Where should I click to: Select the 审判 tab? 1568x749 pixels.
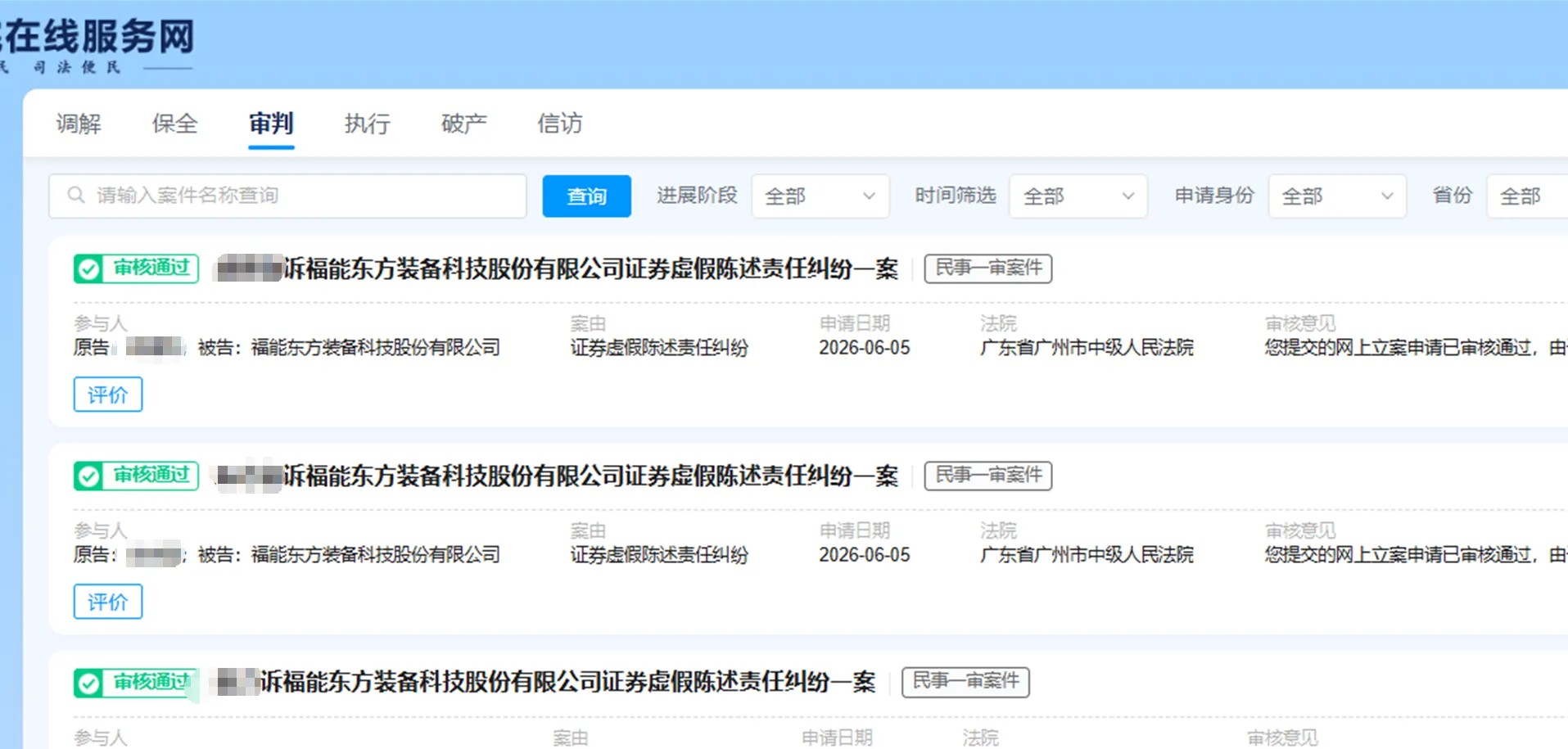(x=271, y=124)
